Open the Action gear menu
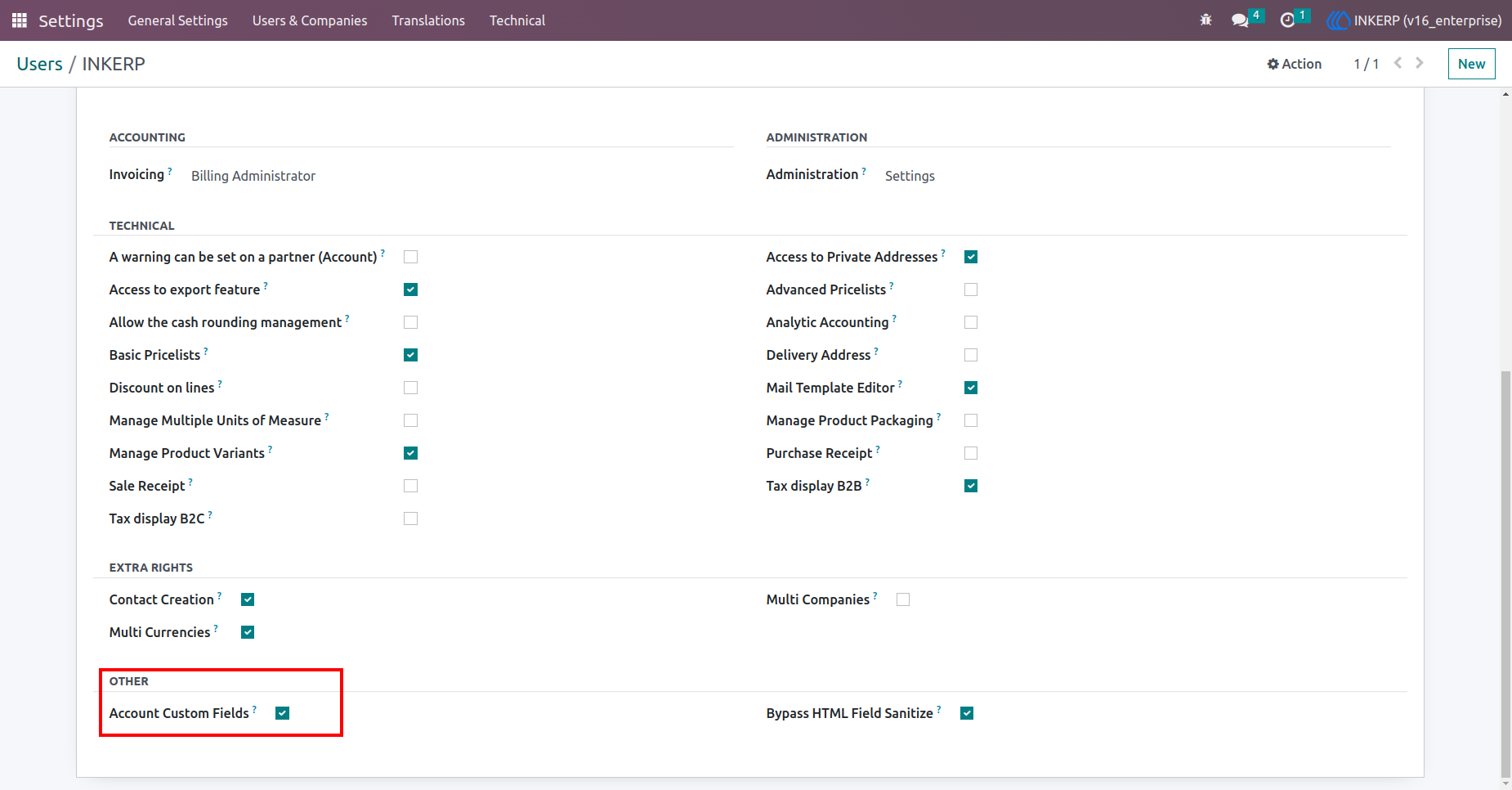 (x=1294, y=64)
